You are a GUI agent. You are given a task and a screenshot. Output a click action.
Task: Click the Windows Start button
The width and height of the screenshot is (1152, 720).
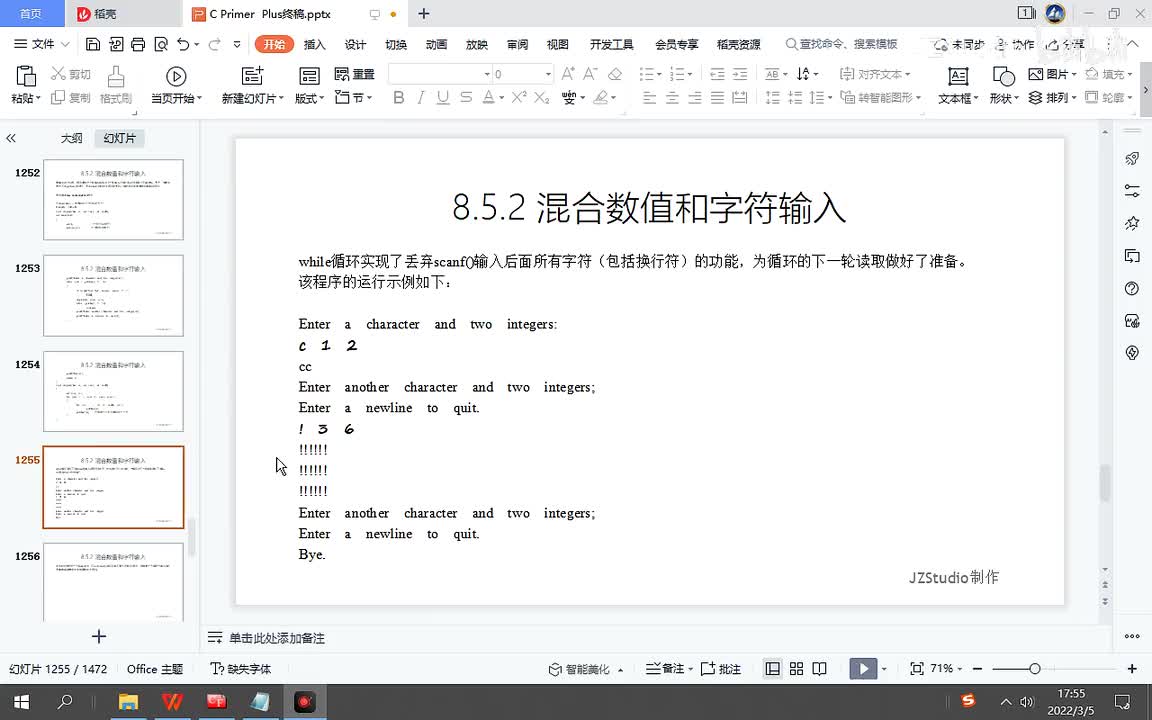(x=21, y=702)
